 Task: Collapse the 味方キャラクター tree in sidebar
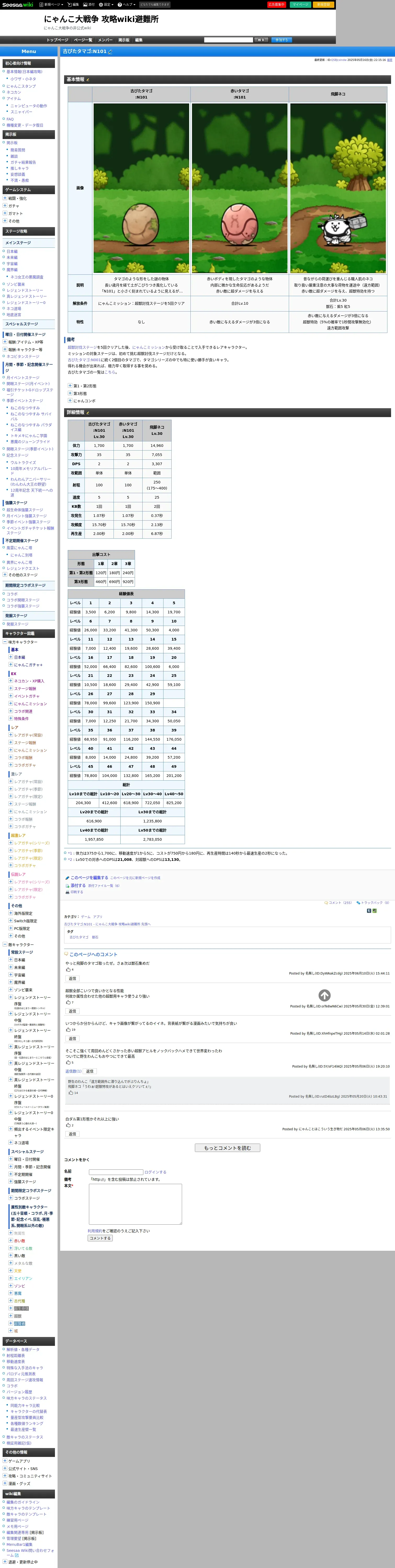click(x=5, y=642)
